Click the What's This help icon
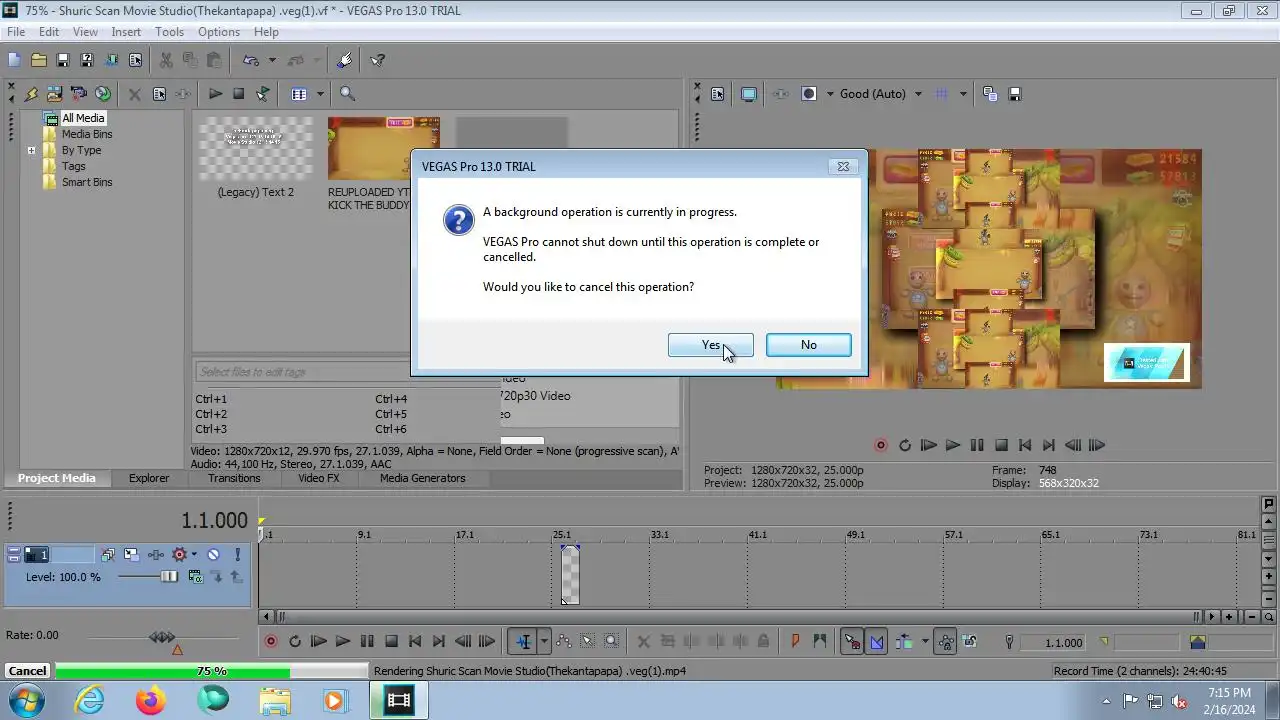 click(x=378, y=60)
